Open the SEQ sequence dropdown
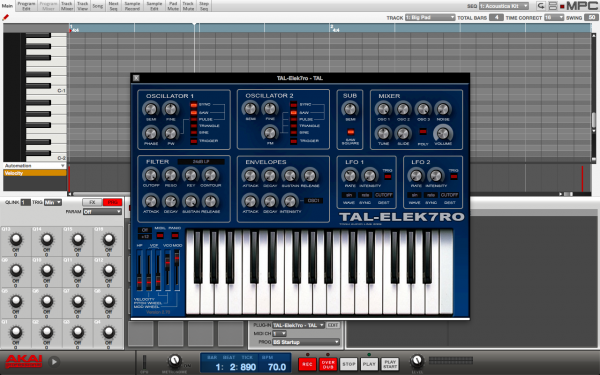 (x=504, y=6)
